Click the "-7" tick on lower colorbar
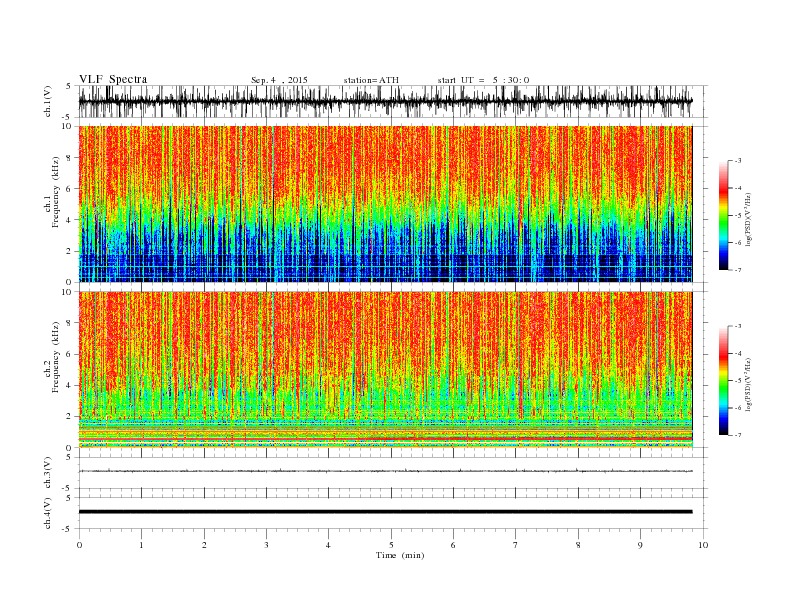792x612 pixels. coord(738,435)
